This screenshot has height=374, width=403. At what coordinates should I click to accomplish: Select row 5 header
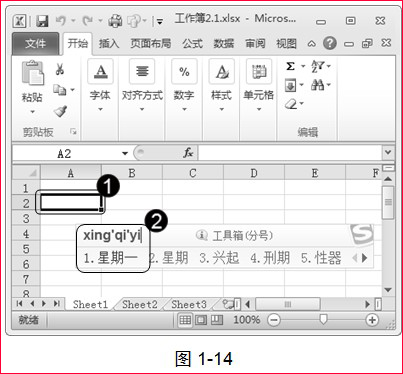pos(26,249)
